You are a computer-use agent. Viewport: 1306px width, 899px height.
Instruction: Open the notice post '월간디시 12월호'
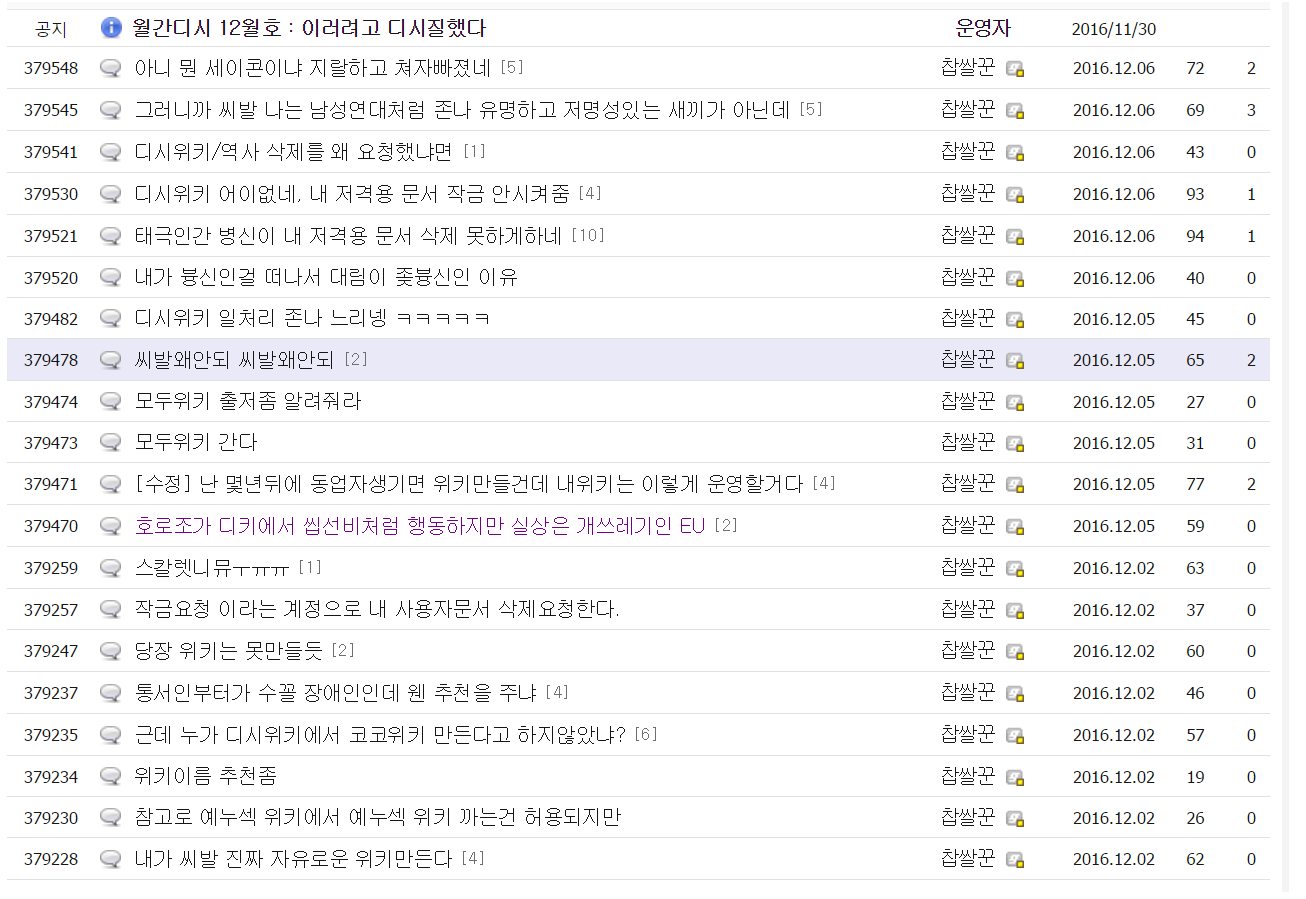coord(309,28)
